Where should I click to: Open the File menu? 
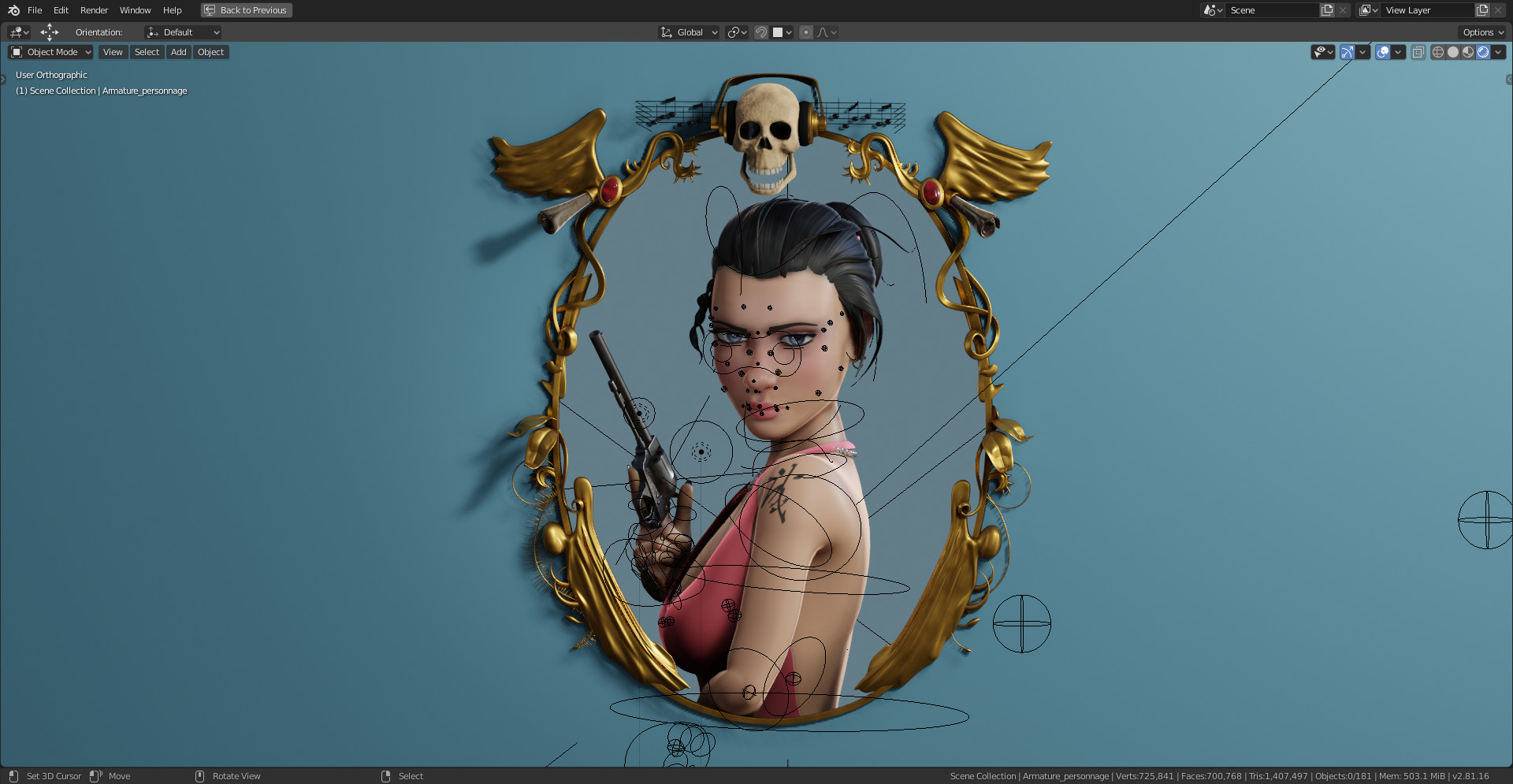(x=35, y=10)
